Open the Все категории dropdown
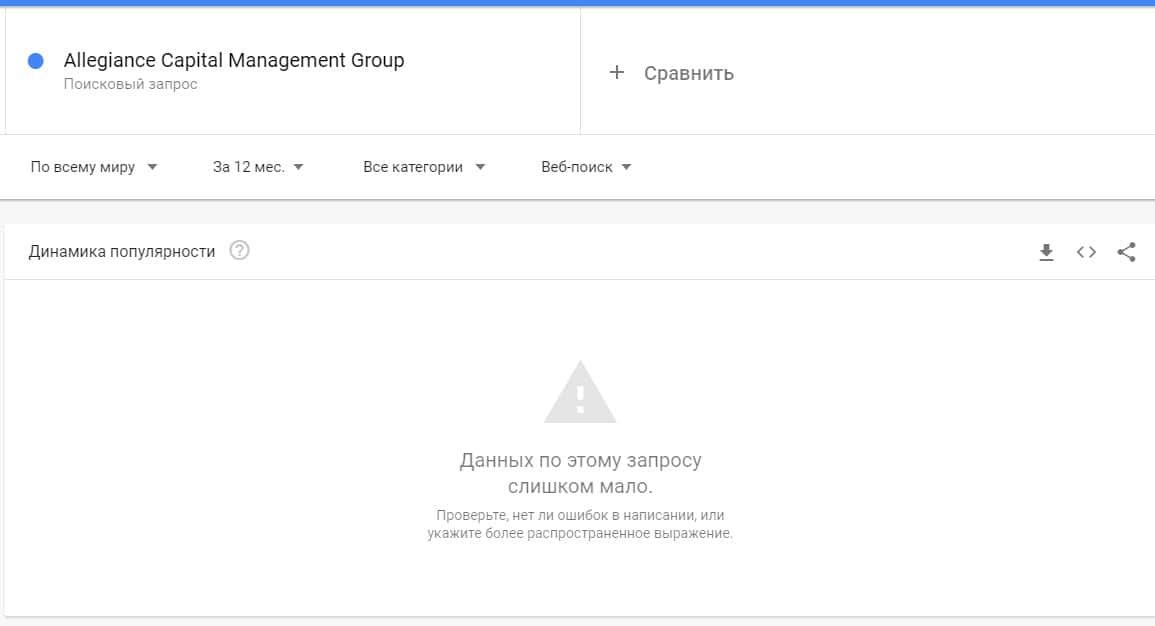This screenshot has height=626, width=1155. pos(424,167)
